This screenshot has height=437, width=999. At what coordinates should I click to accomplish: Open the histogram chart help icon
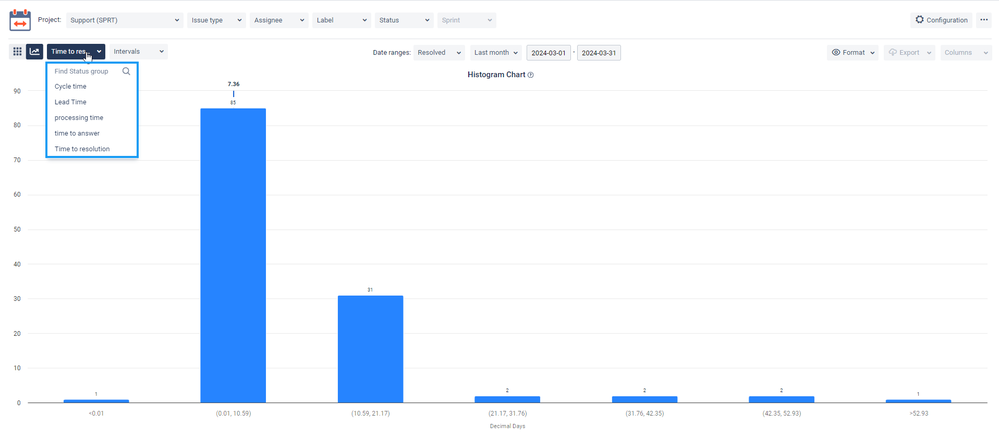[x=531, y=75]
